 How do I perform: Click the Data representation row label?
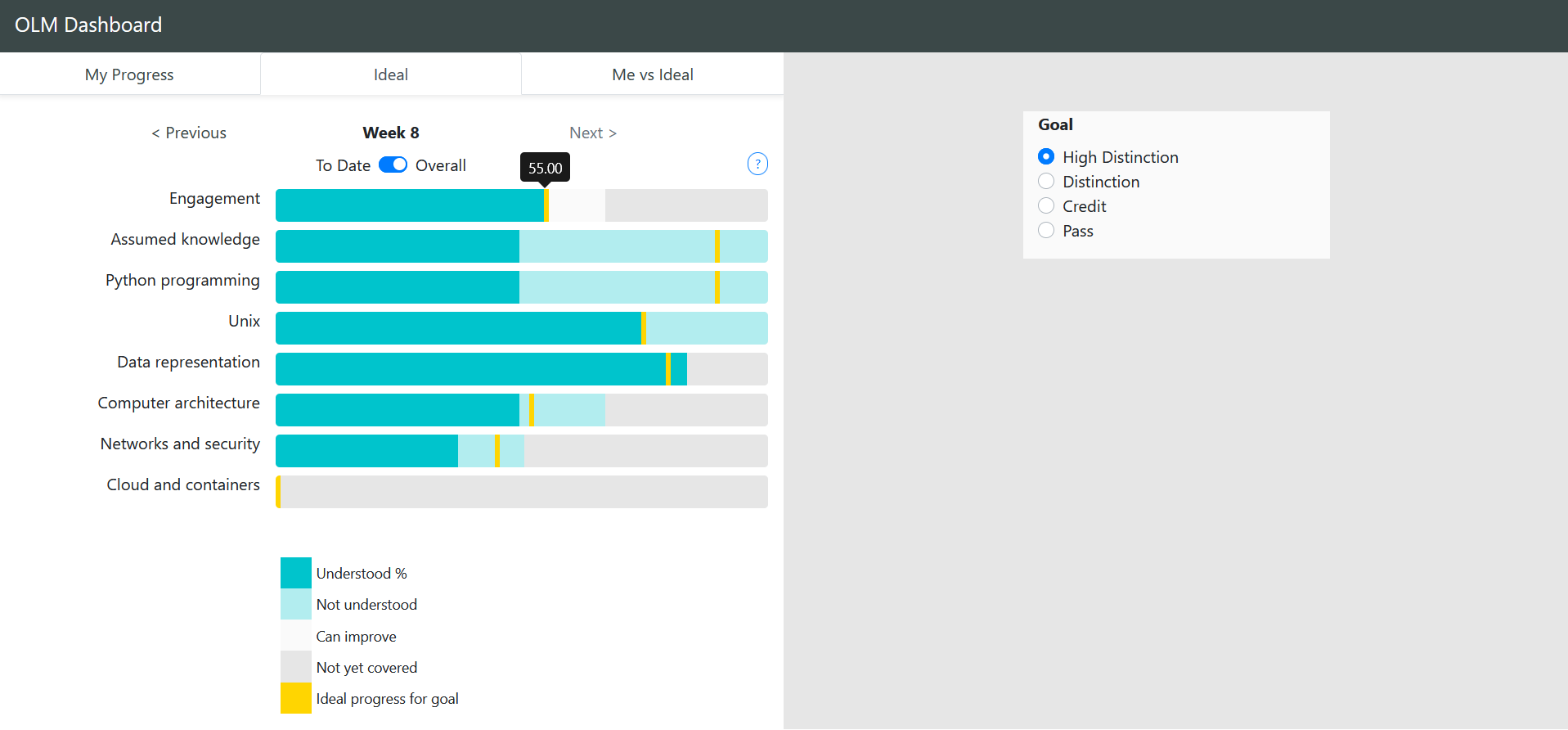pos(188,362)
